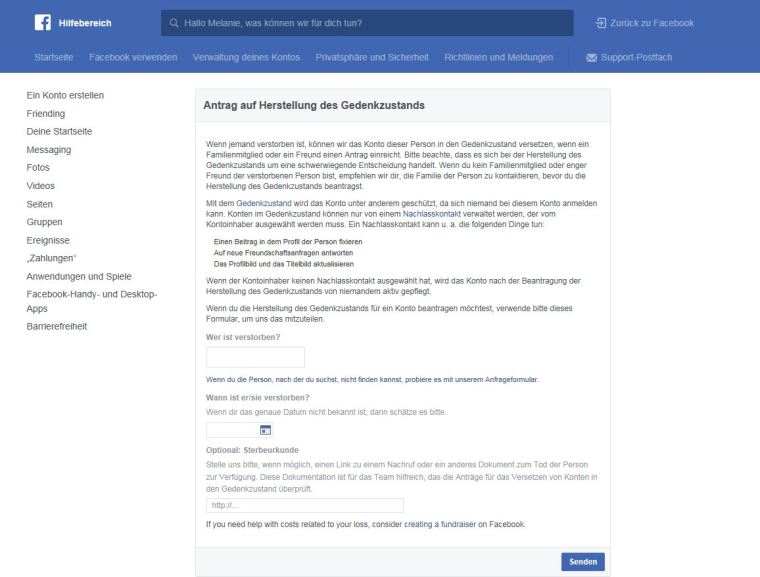This screenshot has height=577, width=760.
Task: Click the search magnifier icon
Action: click(174, 23)
